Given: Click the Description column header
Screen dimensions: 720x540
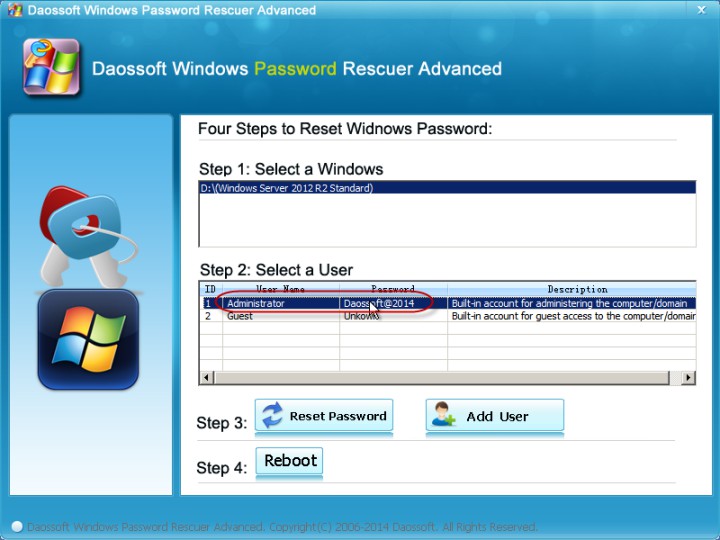Looking at the screenshot, I should click(x=572, y=289).
